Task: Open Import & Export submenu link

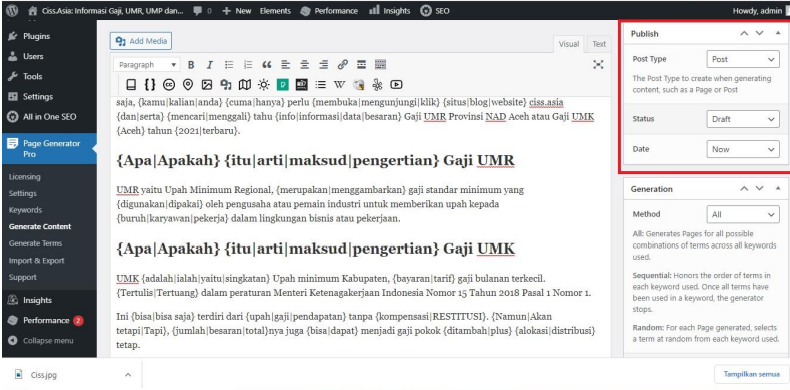Action: (36, 261)
